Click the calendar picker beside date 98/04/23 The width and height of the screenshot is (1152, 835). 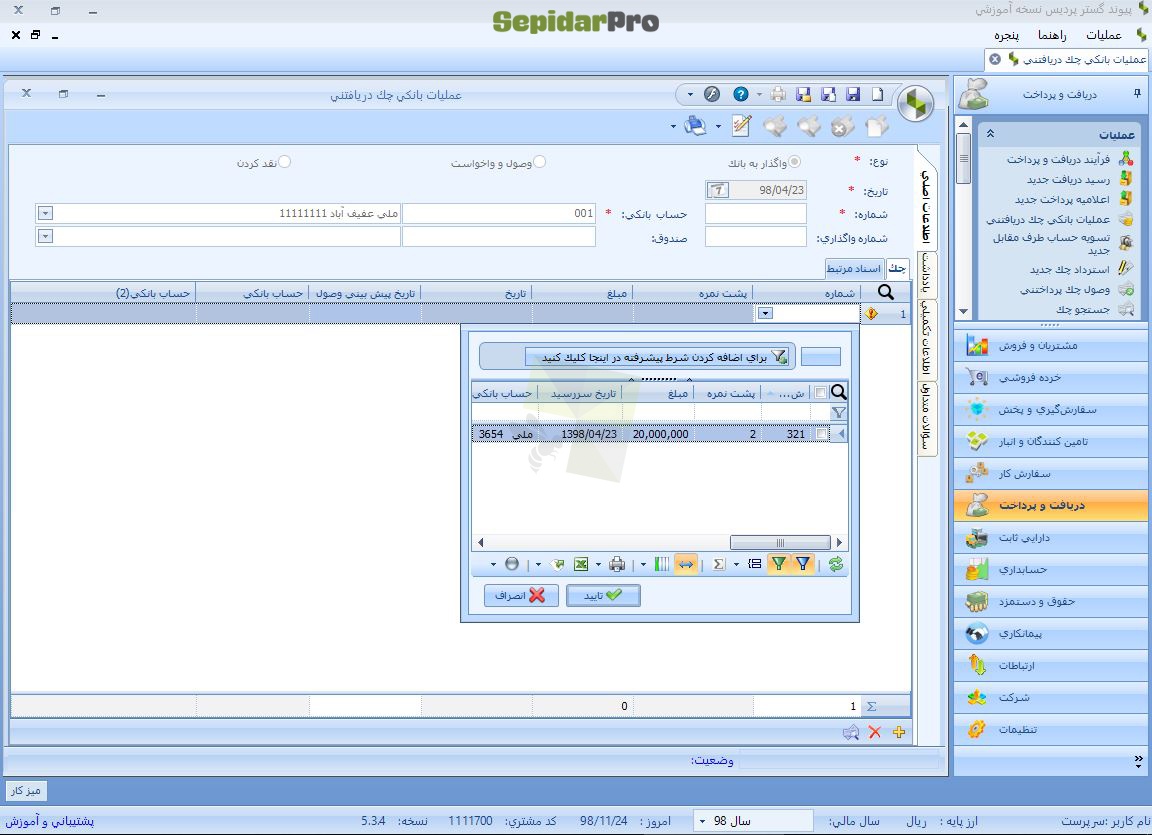(x=717, y=190)
